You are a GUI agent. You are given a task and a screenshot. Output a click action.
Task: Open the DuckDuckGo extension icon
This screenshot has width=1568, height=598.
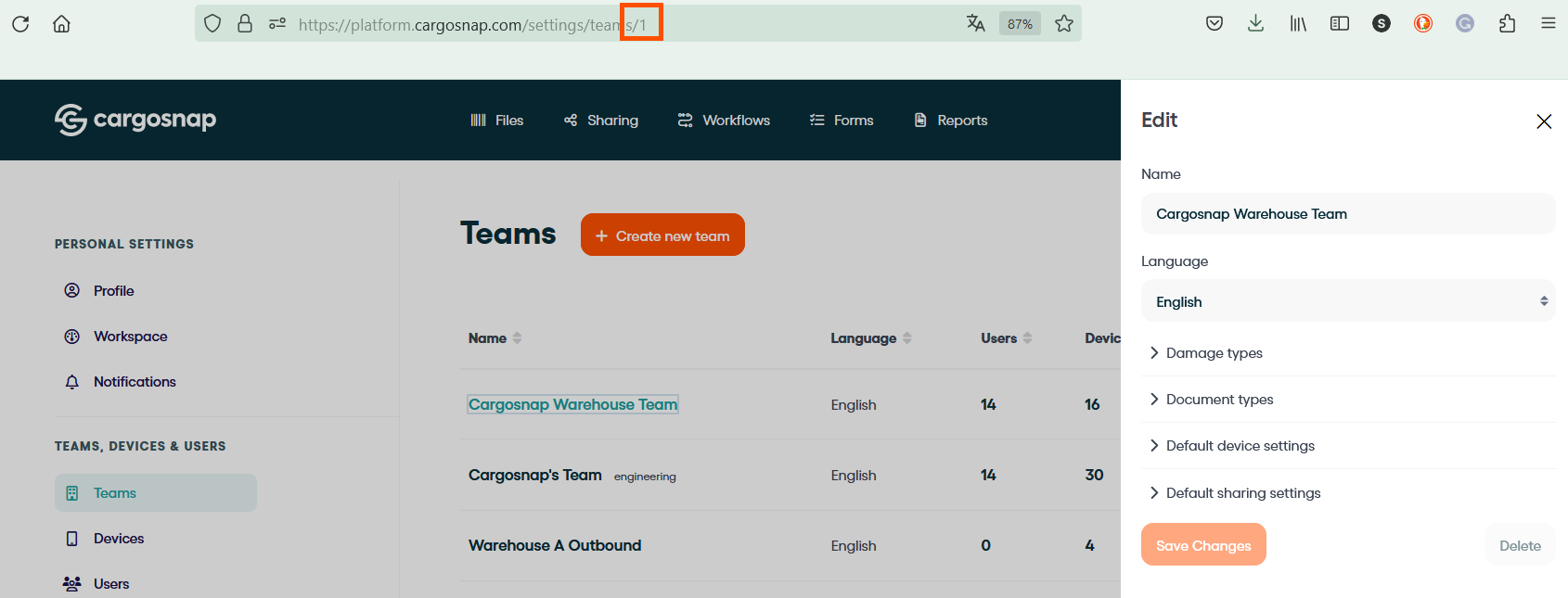1423,24
